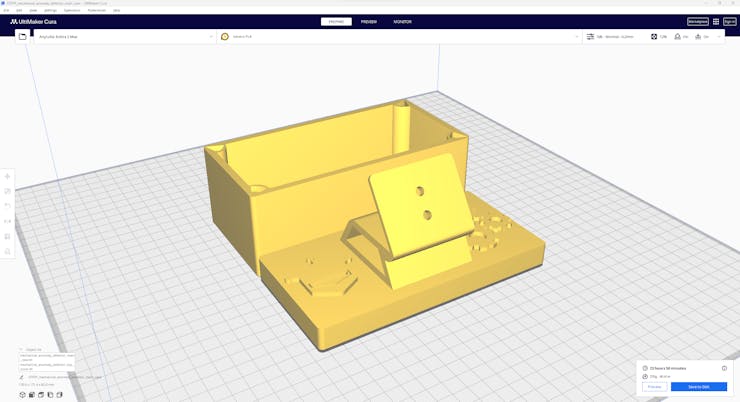Switch to the Preview stage tab
This screenshot has width=740, height=402.
pos(369,22)
